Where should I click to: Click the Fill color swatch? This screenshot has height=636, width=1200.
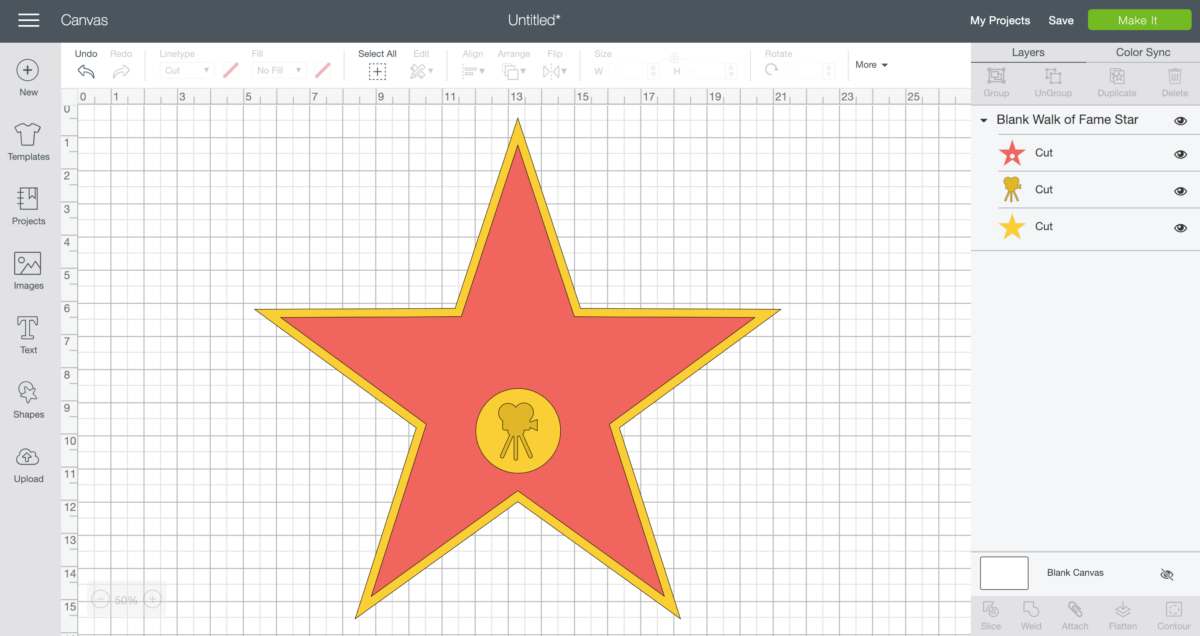tap(322, 70)
